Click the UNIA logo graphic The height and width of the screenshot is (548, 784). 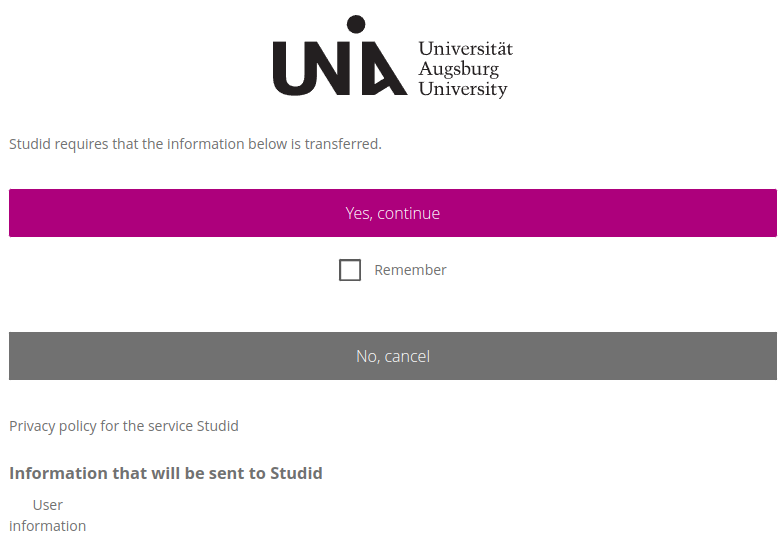point(340,60)
